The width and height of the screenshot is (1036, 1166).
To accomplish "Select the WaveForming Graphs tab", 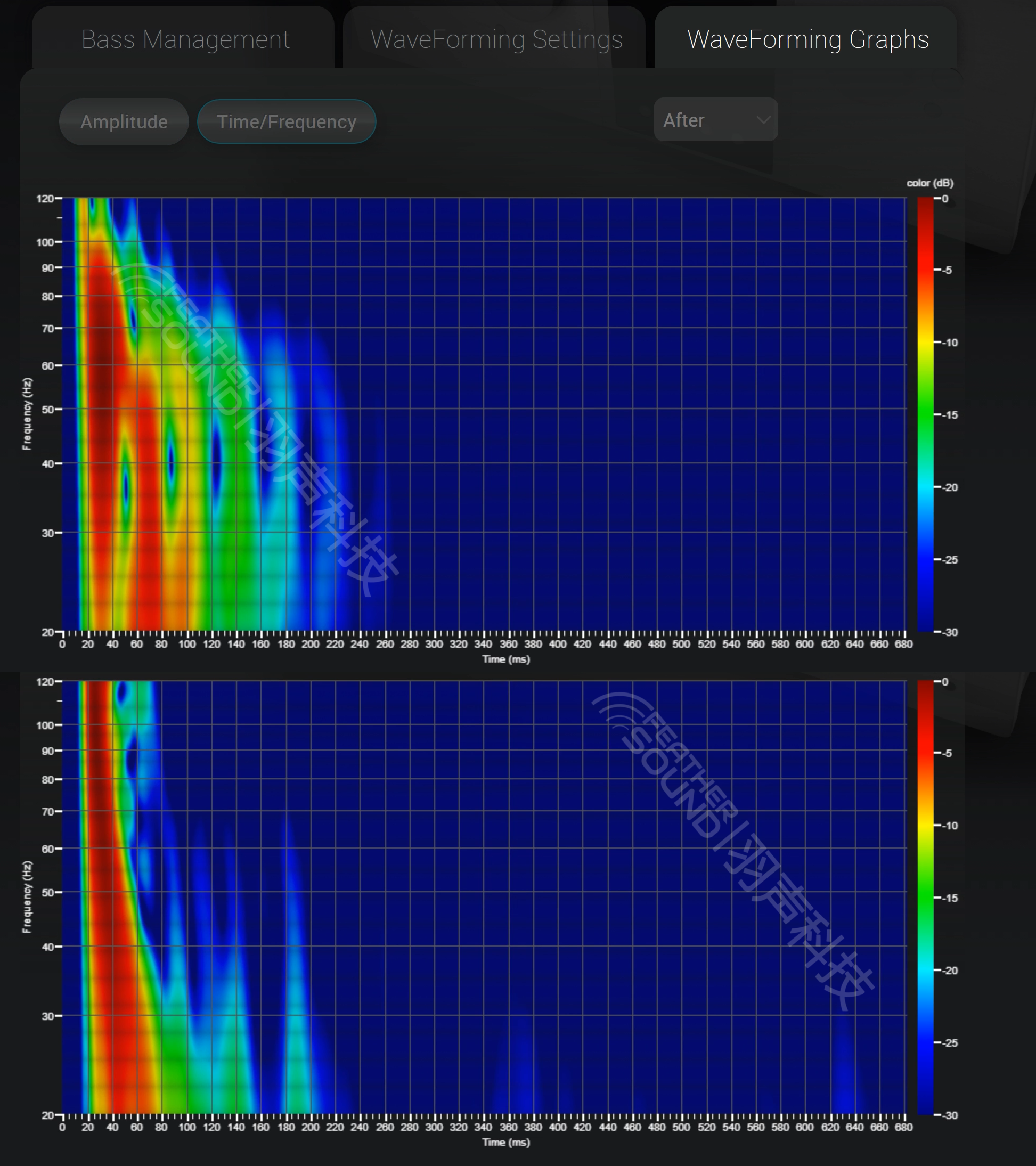I will pyautogui.click(x=807, y=39).
